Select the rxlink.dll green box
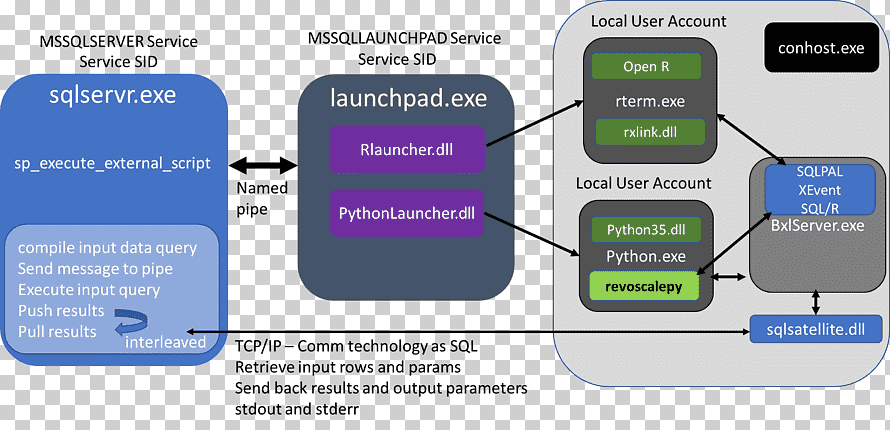 (x=649, y=132)
